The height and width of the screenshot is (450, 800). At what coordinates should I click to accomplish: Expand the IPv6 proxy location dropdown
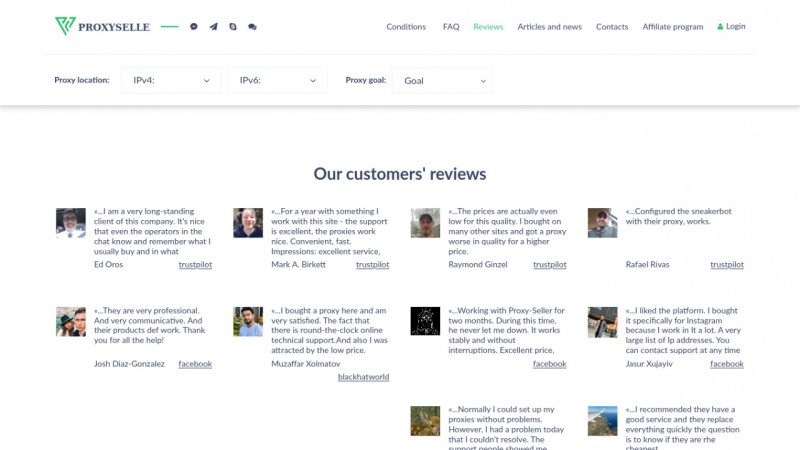coord(277,80)
